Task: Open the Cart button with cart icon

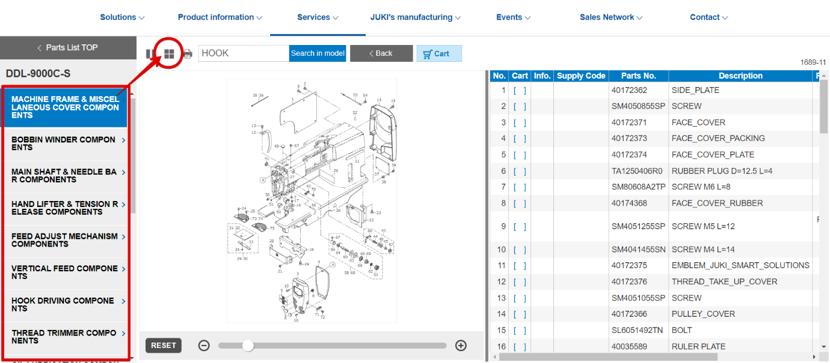Action: (439, 53)
